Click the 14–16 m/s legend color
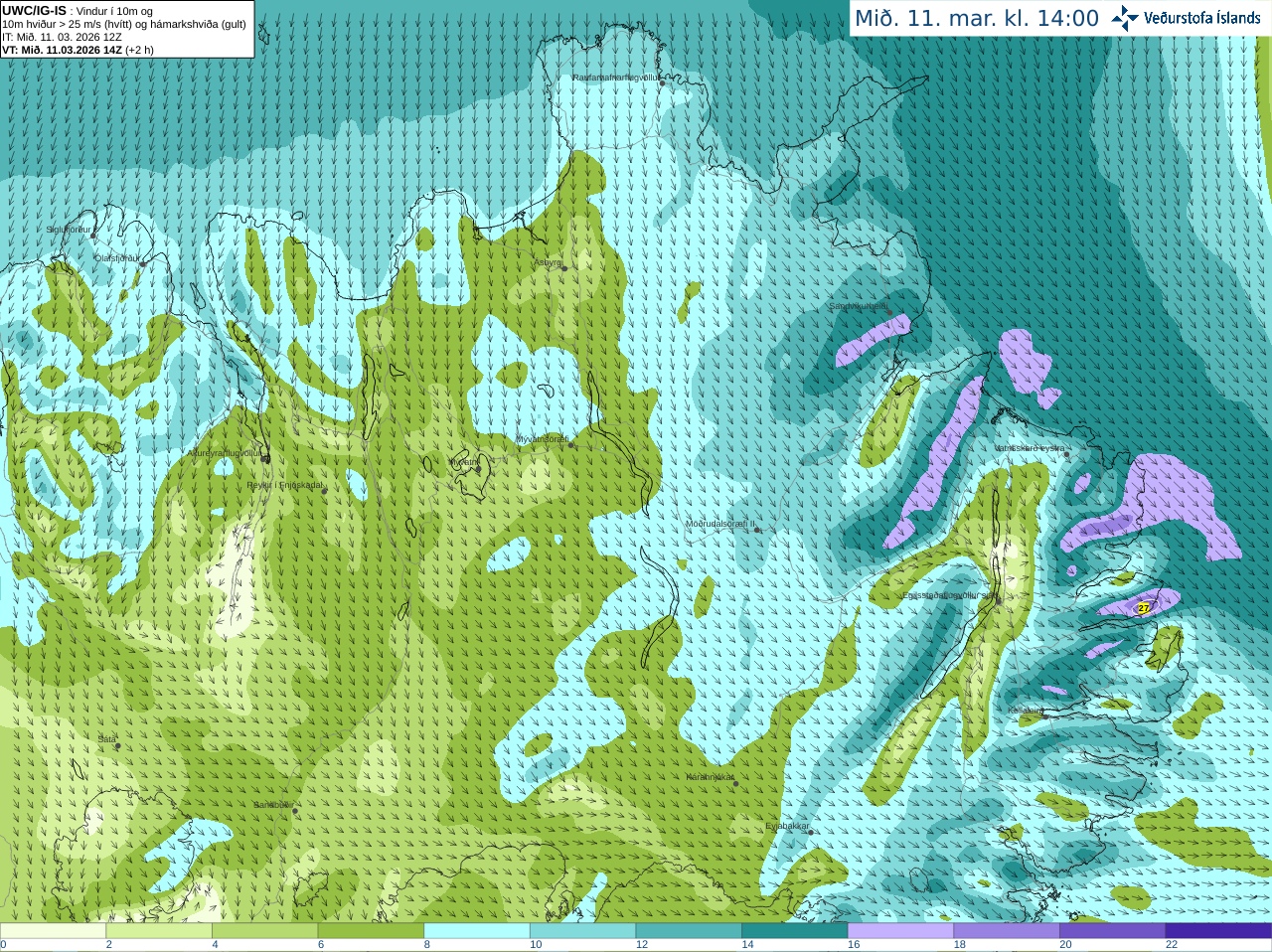Viewport: 1272px width, 952px height. 795,931
